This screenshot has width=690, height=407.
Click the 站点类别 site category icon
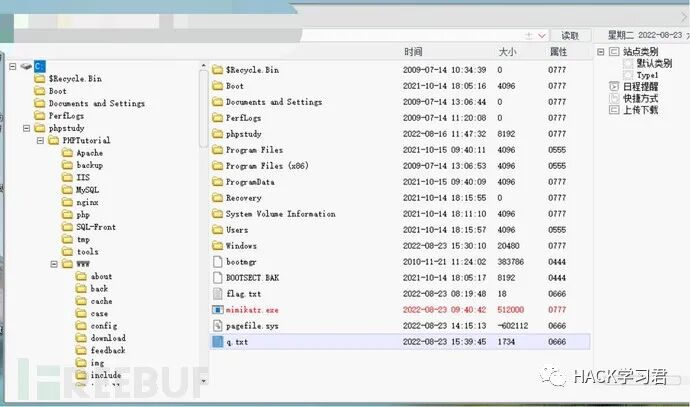[614, 51]
